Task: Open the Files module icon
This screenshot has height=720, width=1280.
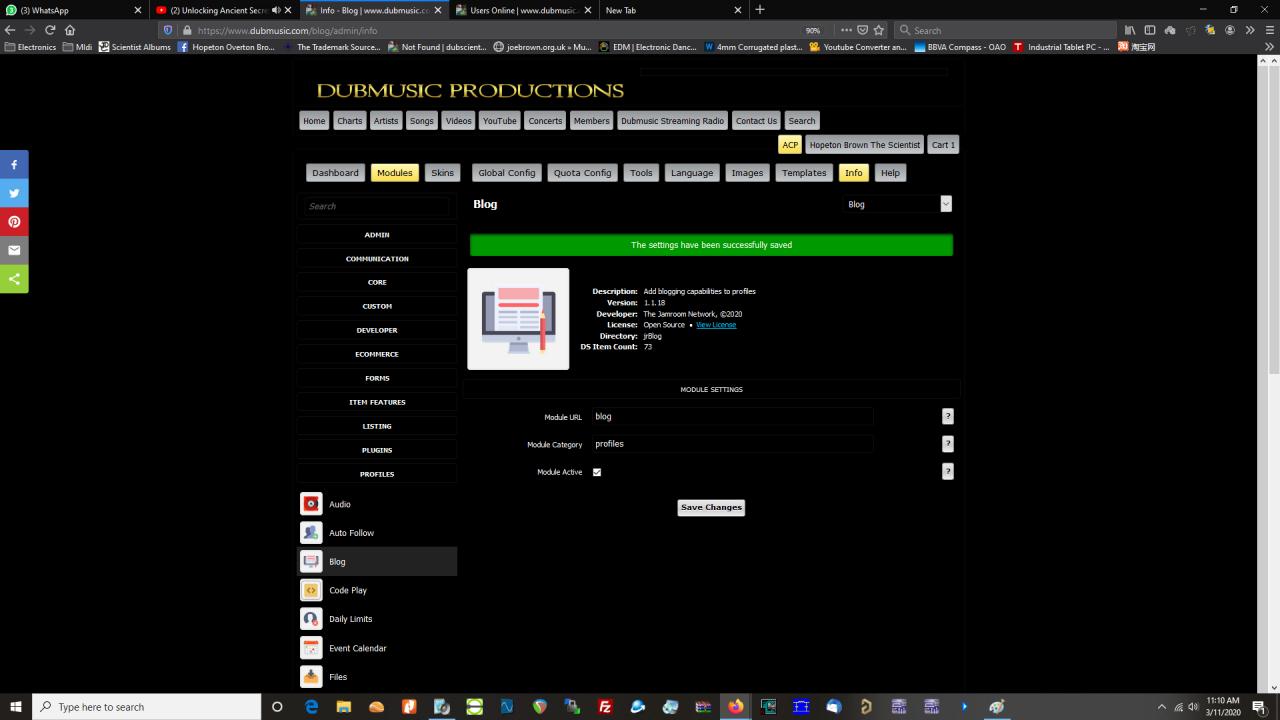Action: (x=311, y=677)
